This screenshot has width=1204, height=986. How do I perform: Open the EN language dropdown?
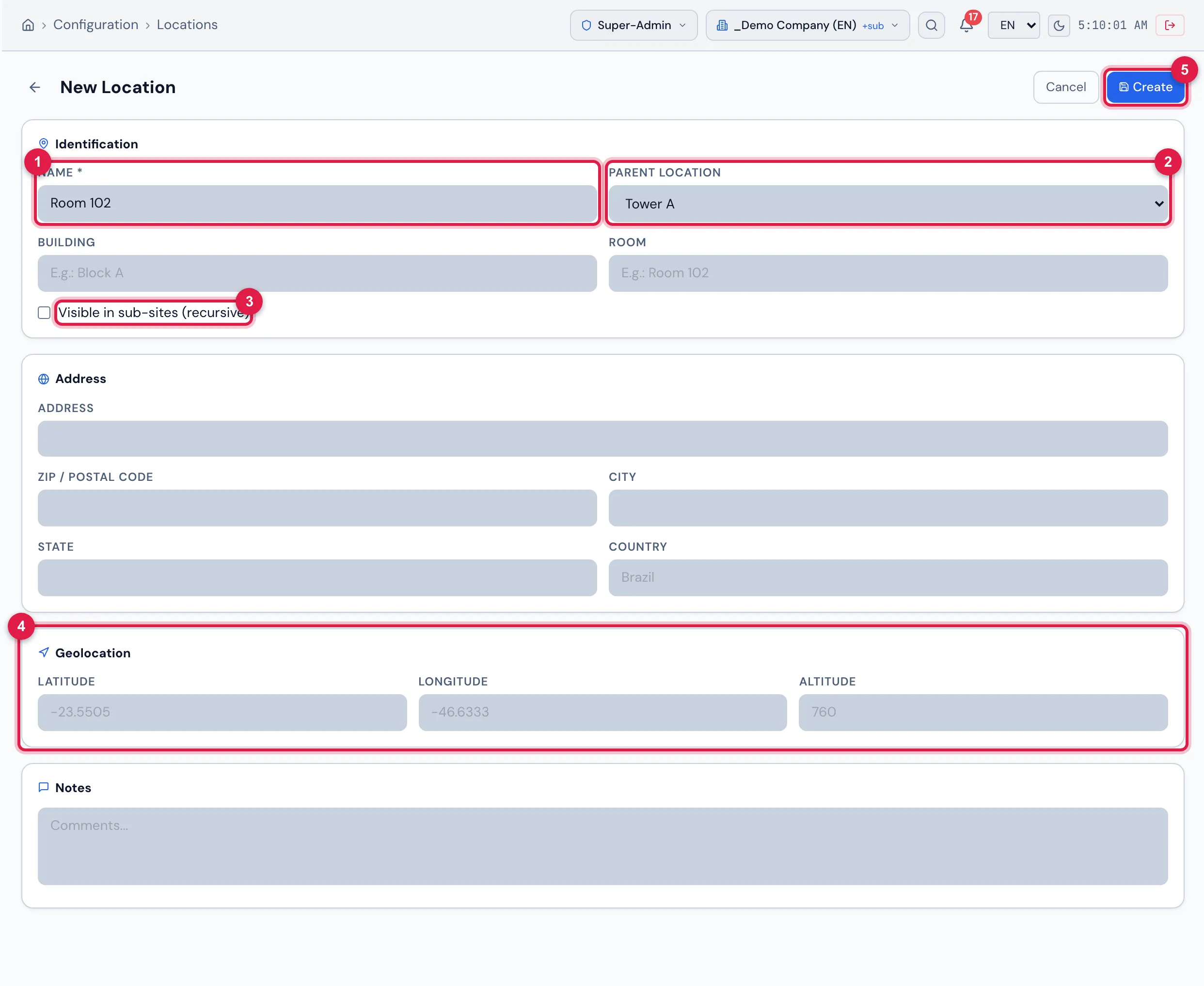(x=1014, y=25)
